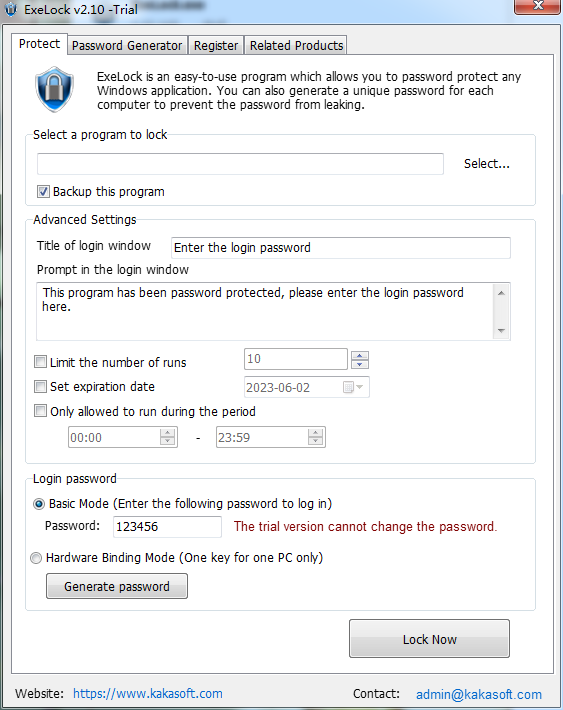Click the prompt text scrollbar down arrow
This screenshot has width=563, height=710.
[501, 331]
